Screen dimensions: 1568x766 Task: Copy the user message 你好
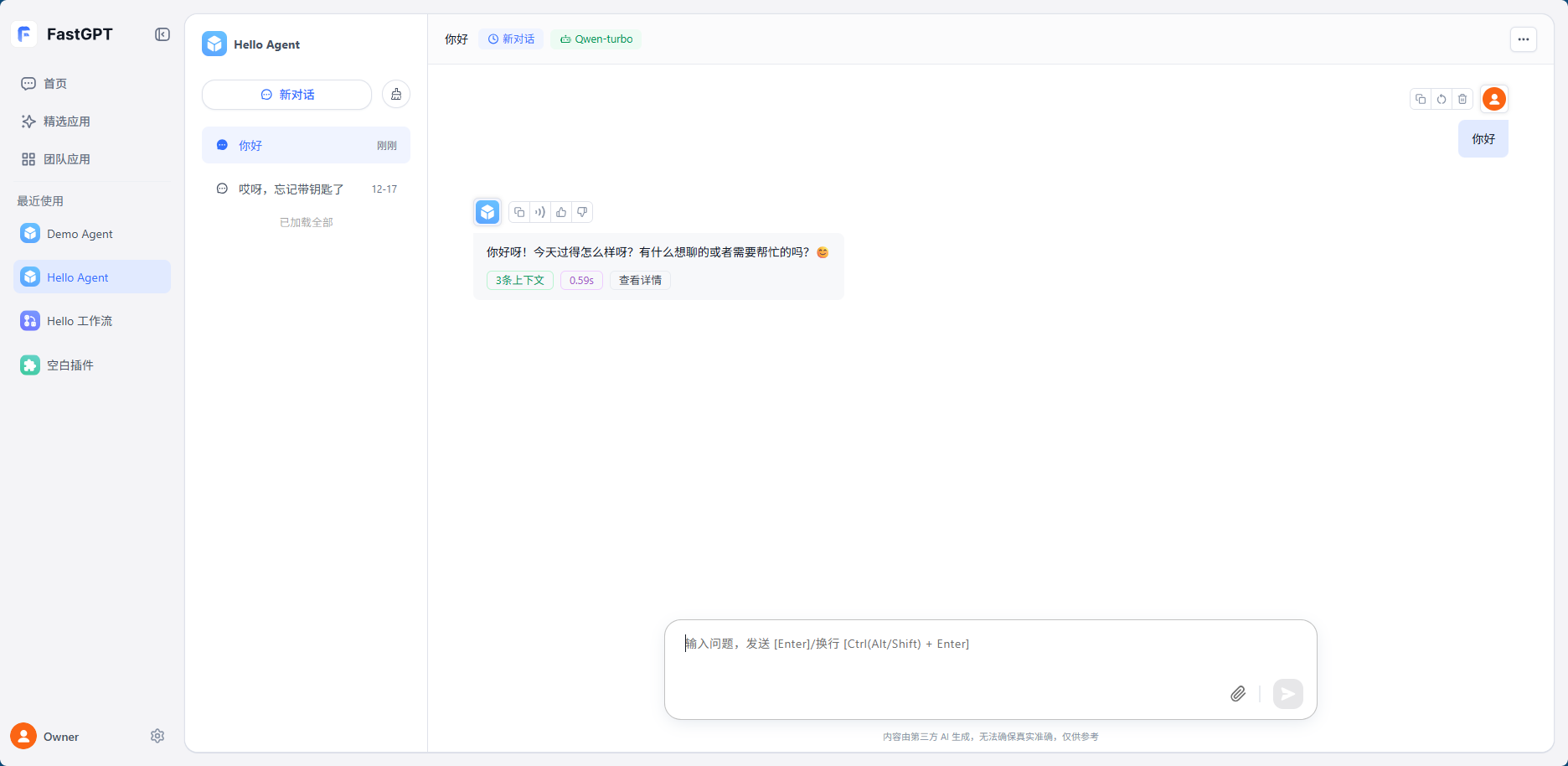pyautogui.click(x=1421, y=99)
